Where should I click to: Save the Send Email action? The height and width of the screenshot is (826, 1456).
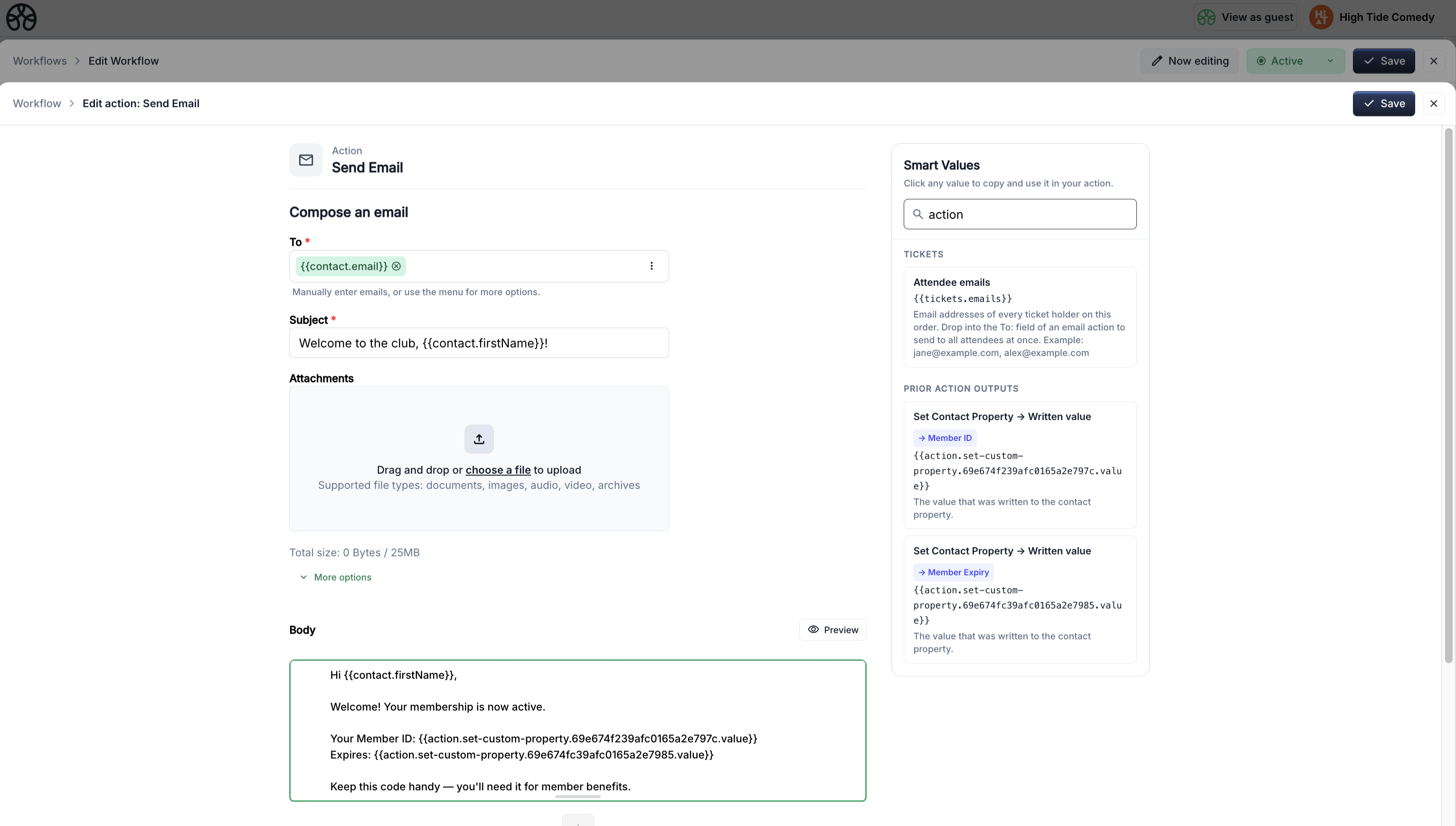pos(1383,103)
